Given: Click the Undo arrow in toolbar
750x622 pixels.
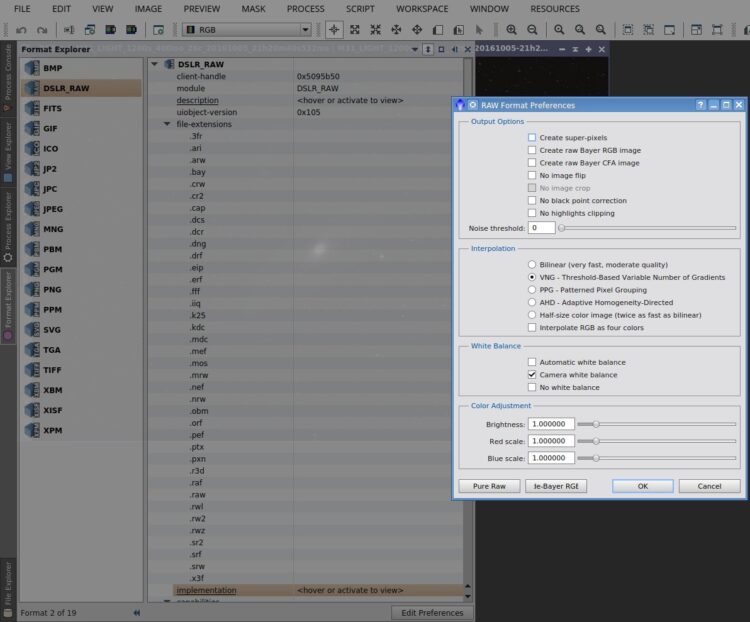Looking at the screenshot, I should click(21, 30).
